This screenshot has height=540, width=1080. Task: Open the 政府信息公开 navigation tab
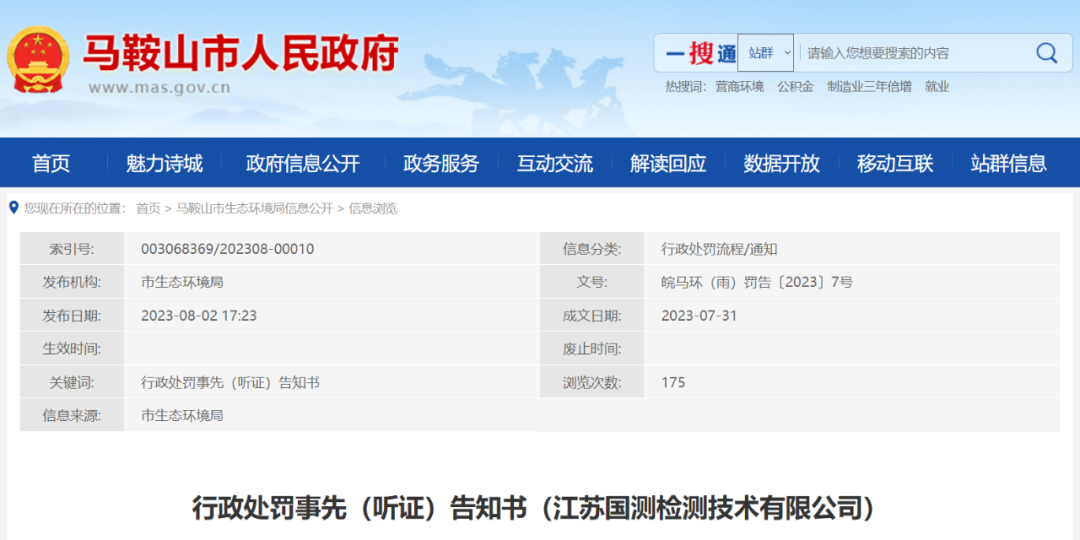click(x=303, y=163)
